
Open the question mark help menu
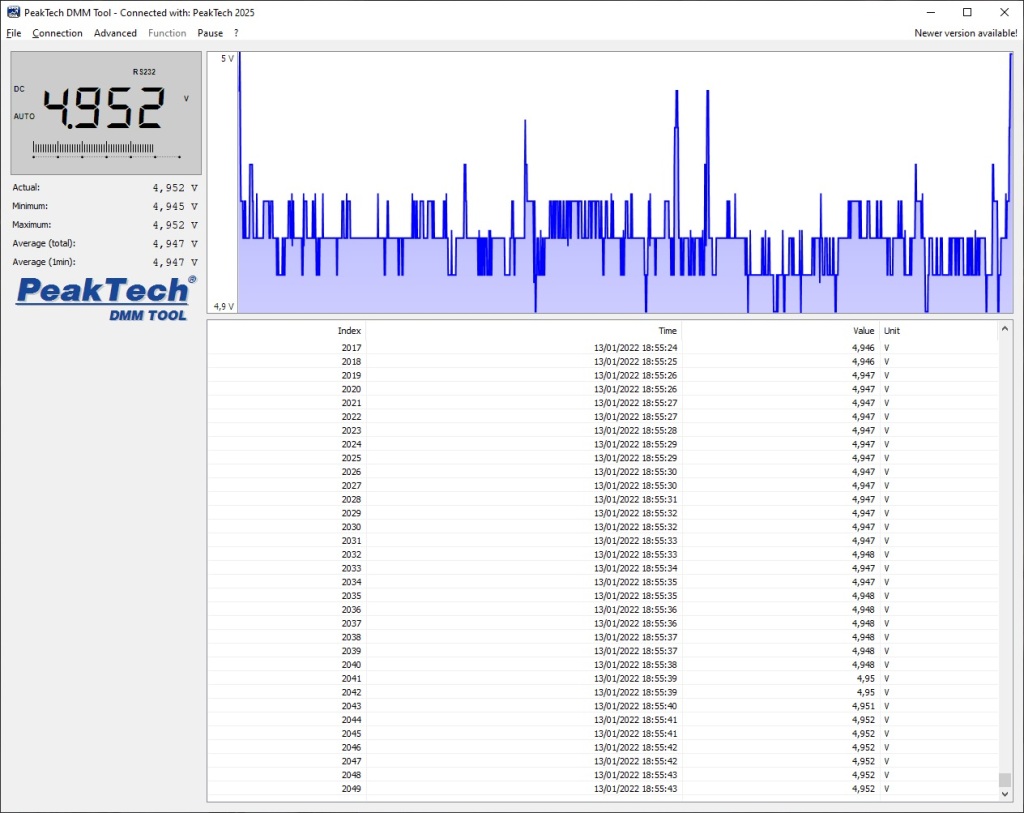pos(236,33)
